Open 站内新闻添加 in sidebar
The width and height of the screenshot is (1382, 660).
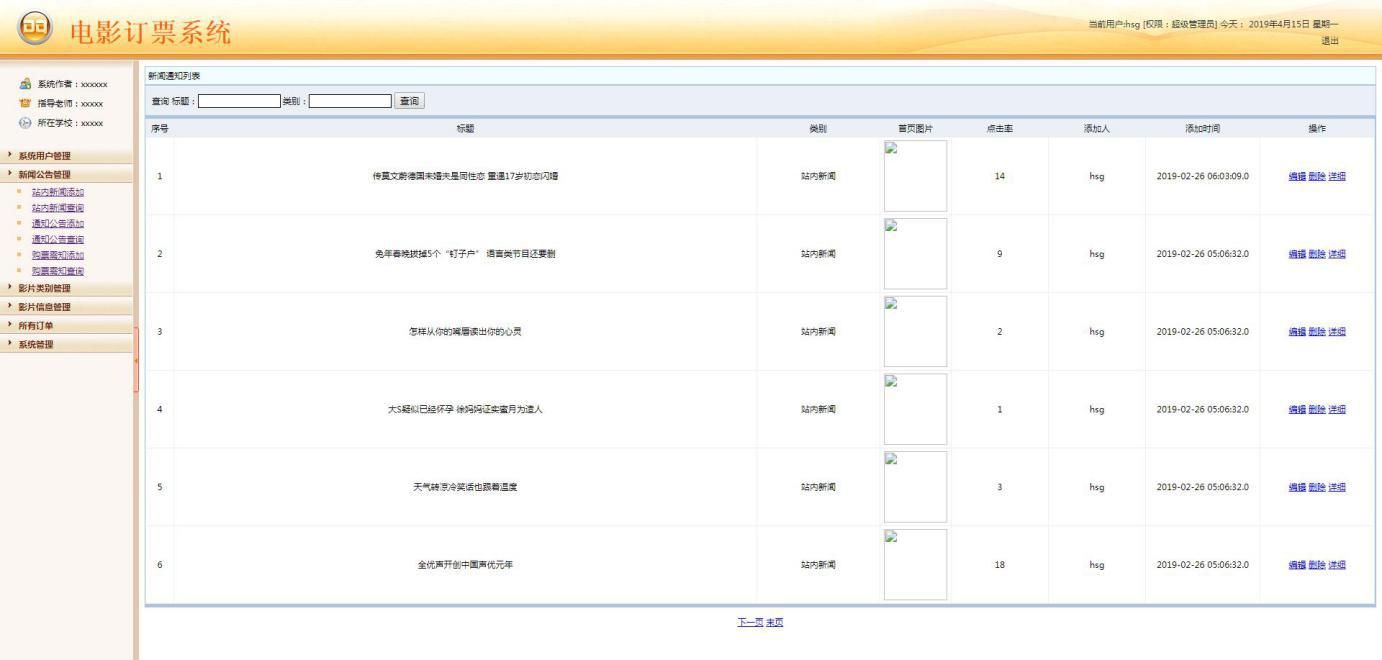point(58,191)
